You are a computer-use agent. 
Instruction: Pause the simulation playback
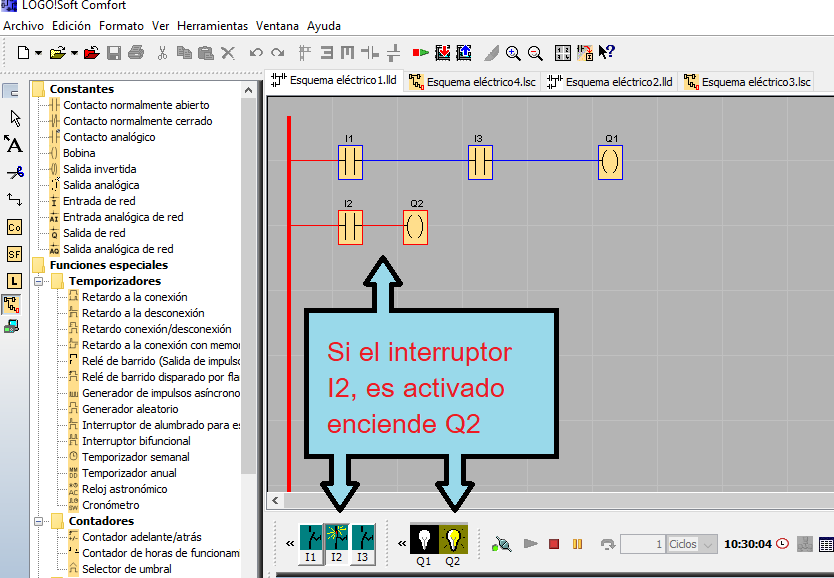[x=578, y=543]
